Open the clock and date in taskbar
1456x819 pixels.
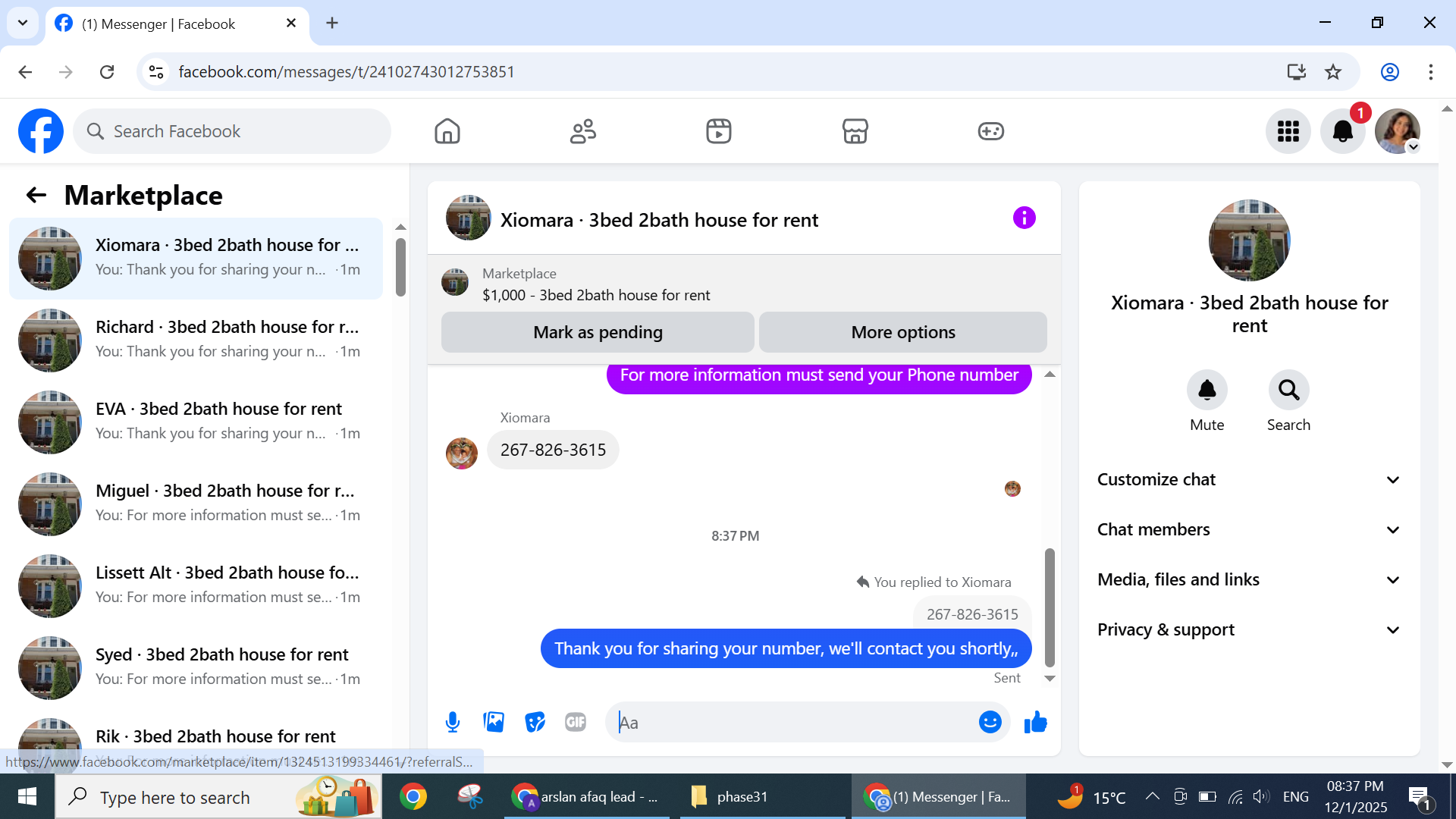pos(1355,796)
